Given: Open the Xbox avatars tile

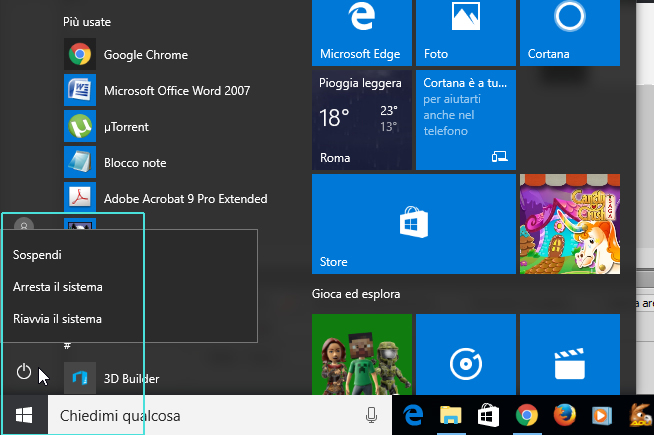Looking at the screenshot, I should click(362, 355).
